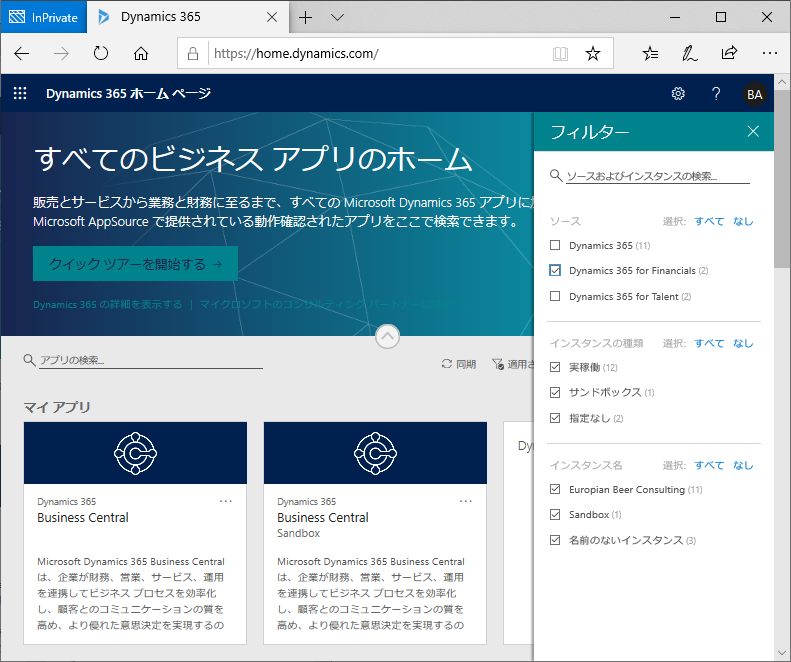Open the BA account avatar menu

(x=754, y=94)
